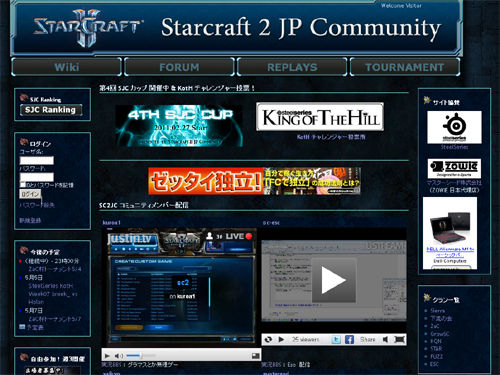Click the Share text in the right stream bar
500x375 pixels.
(x=368, y=339)
